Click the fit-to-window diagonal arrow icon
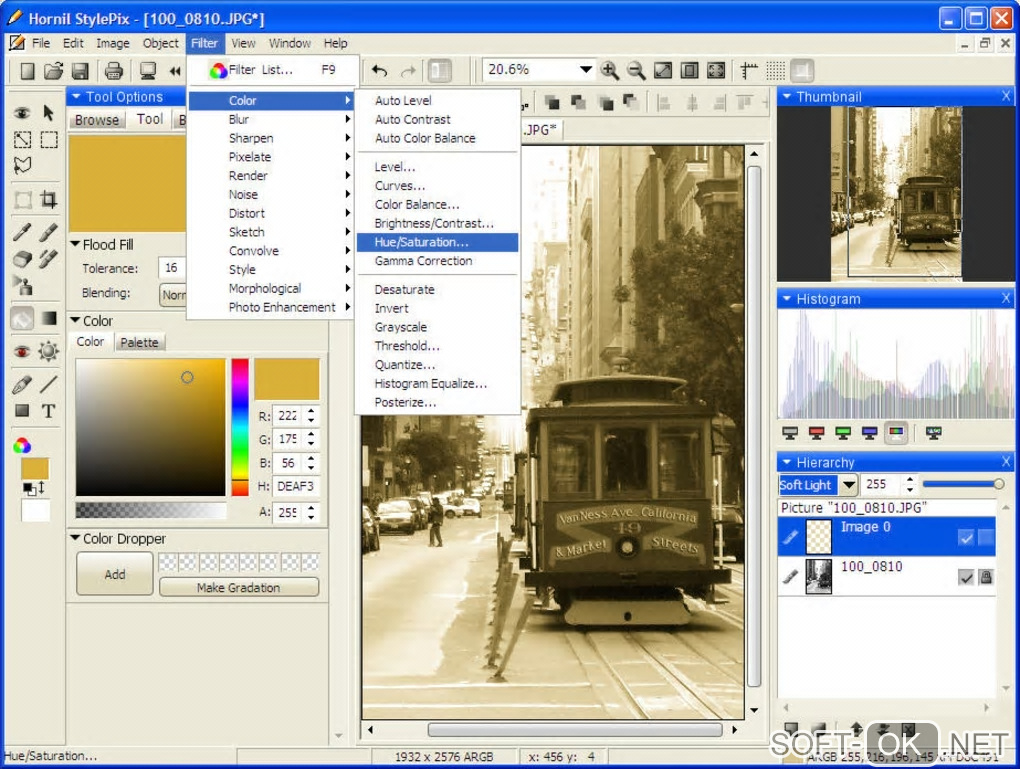This screenshot has width=1020, height=769. click(662, 70)
